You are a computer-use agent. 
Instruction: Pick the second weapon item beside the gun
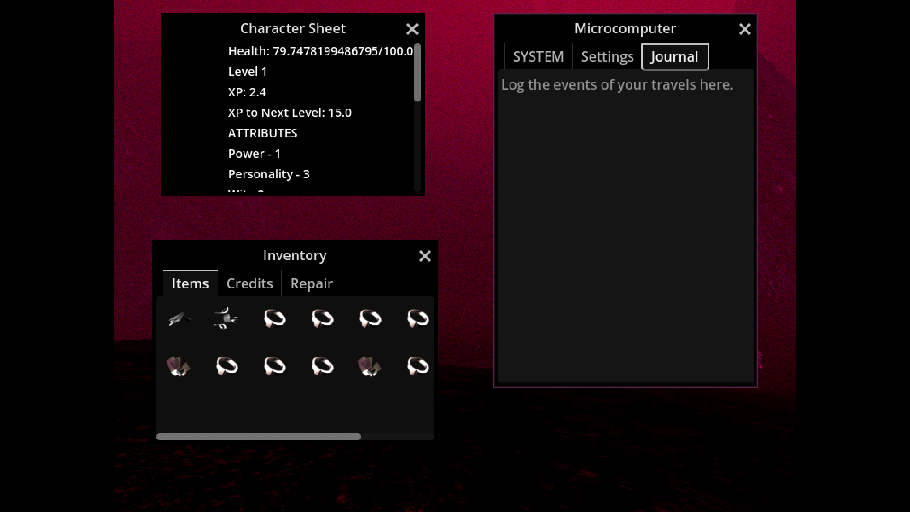(226, 319)
